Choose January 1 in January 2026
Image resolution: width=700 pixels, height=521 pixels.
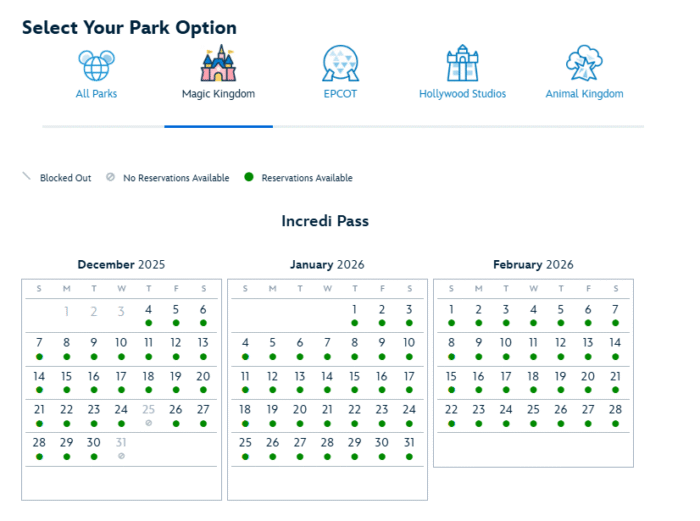click(x=355, y=310)
